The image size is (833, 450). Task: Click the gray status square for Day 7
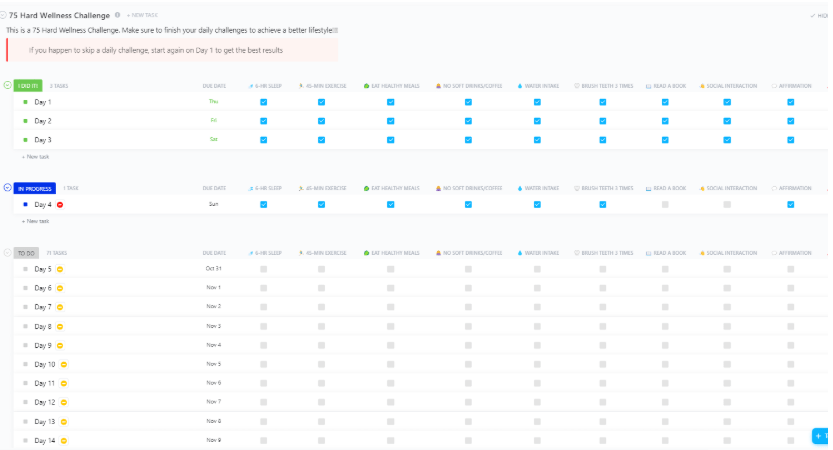tap(26, 307)
